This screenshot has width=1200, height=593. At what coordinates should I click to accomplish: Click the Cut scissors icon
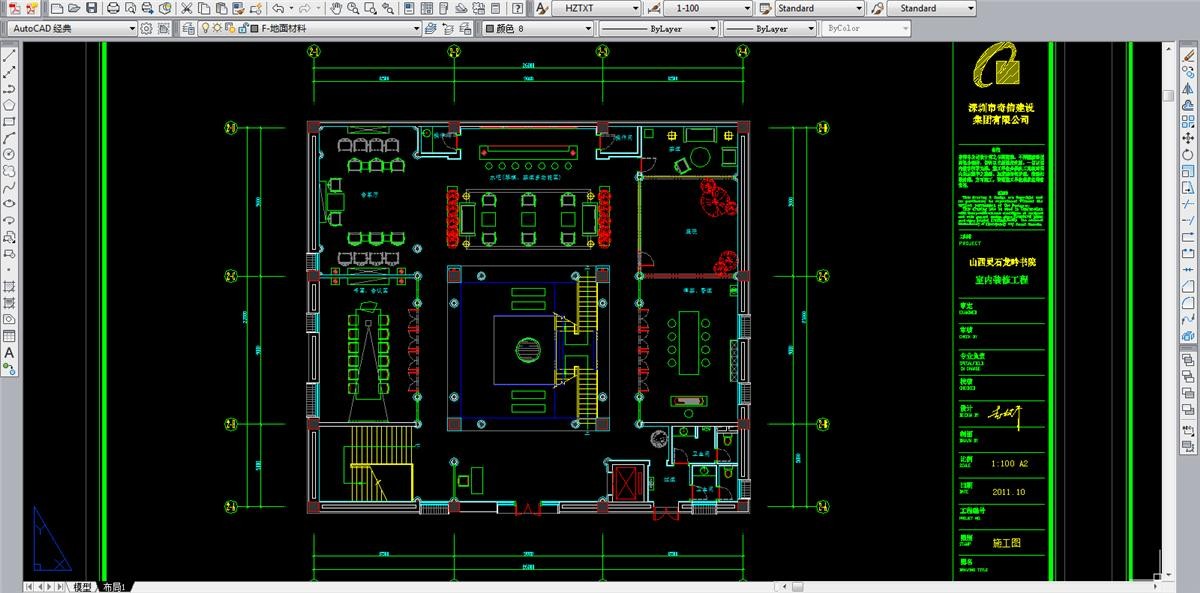(x=187, y=8)
